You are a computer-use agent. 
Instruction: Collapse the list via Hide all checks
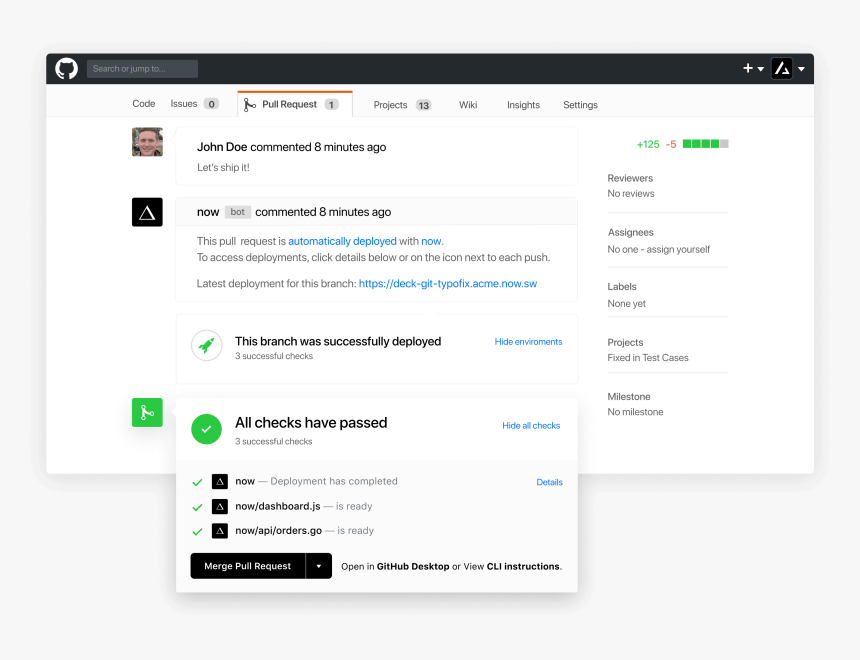click(x=531, y=426)
